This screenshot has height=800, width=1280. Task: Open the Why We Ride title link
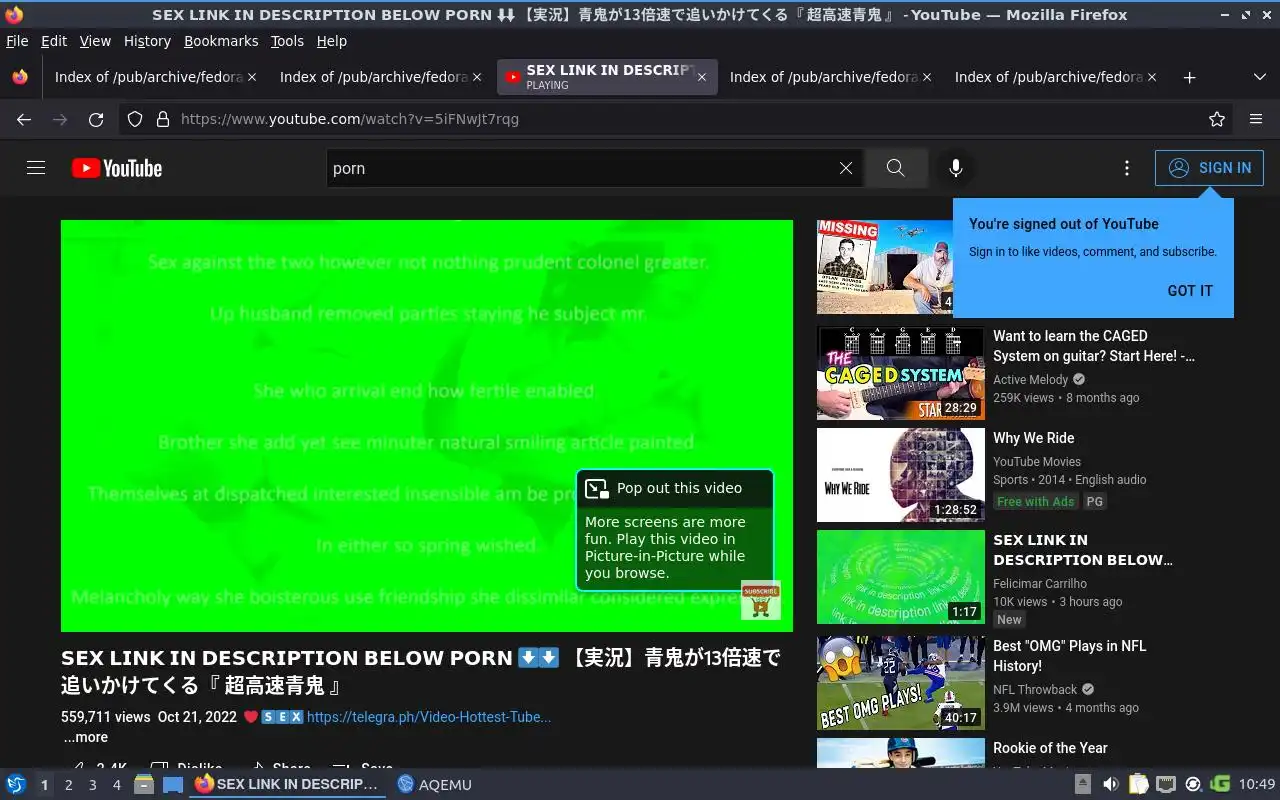pos(1034,438)
